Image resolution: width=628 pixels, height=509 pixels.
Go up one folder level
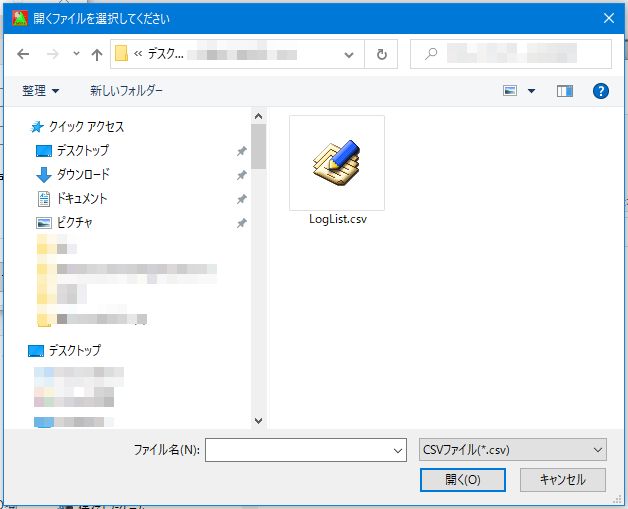pos(97,54)
